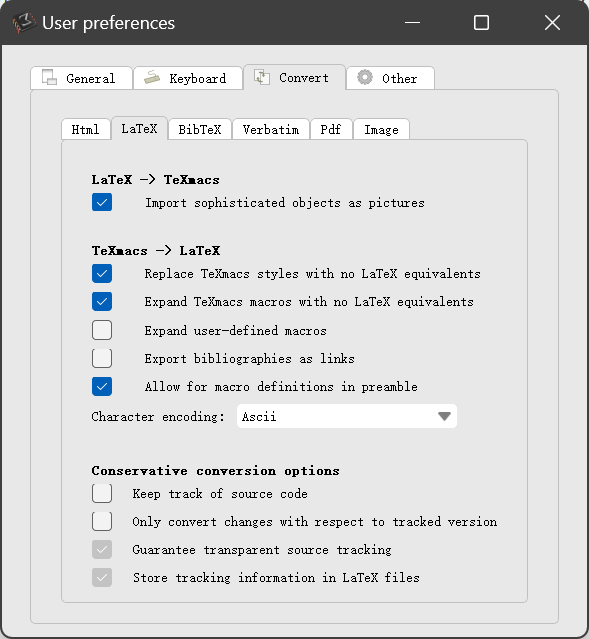
Task: Open the General preferences tab icon
Action: (x=49, y=77)
